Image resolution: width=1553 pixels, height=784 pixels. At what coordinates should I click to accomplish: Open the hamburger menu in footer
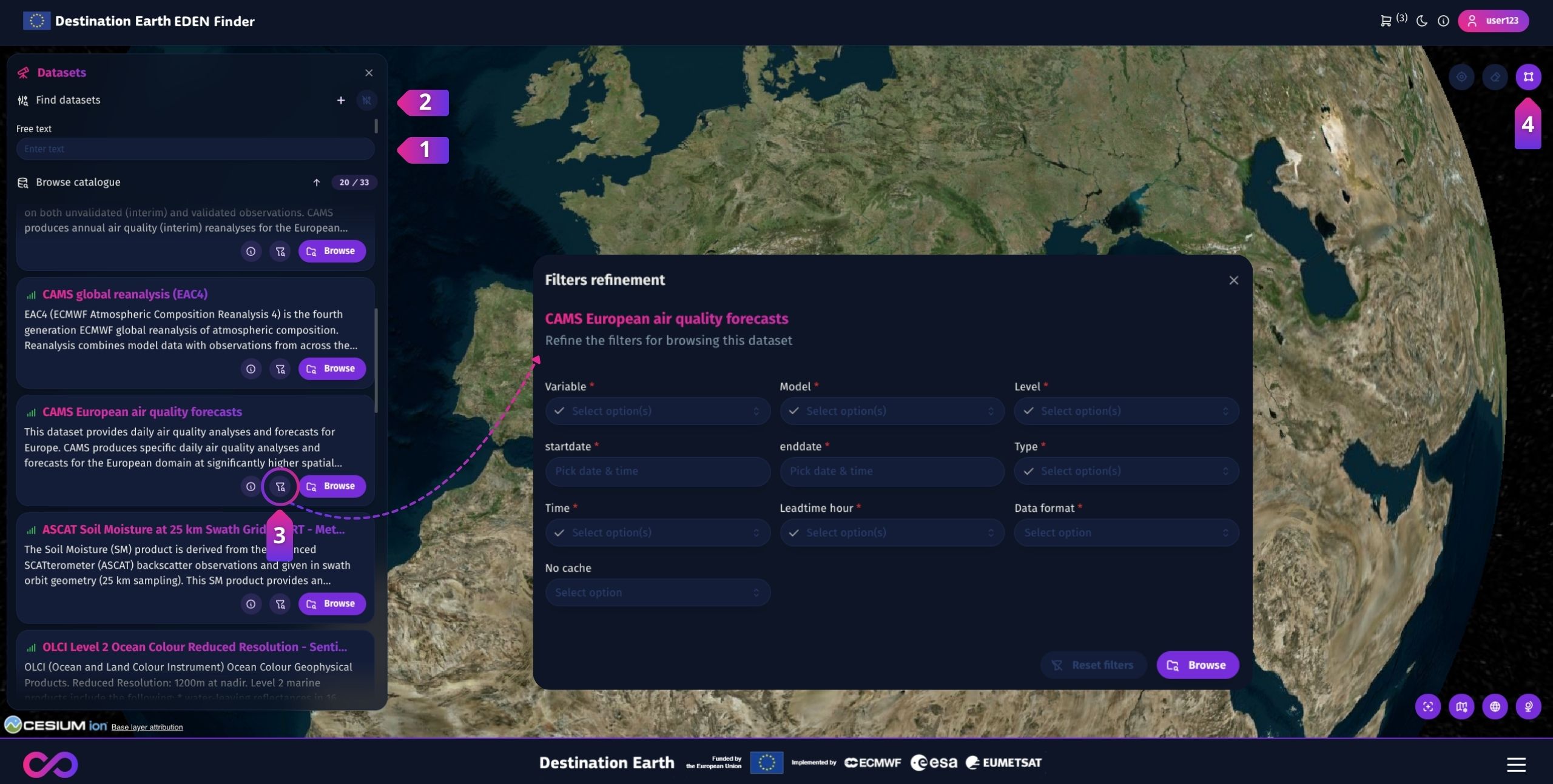(x=1515, y=764)
